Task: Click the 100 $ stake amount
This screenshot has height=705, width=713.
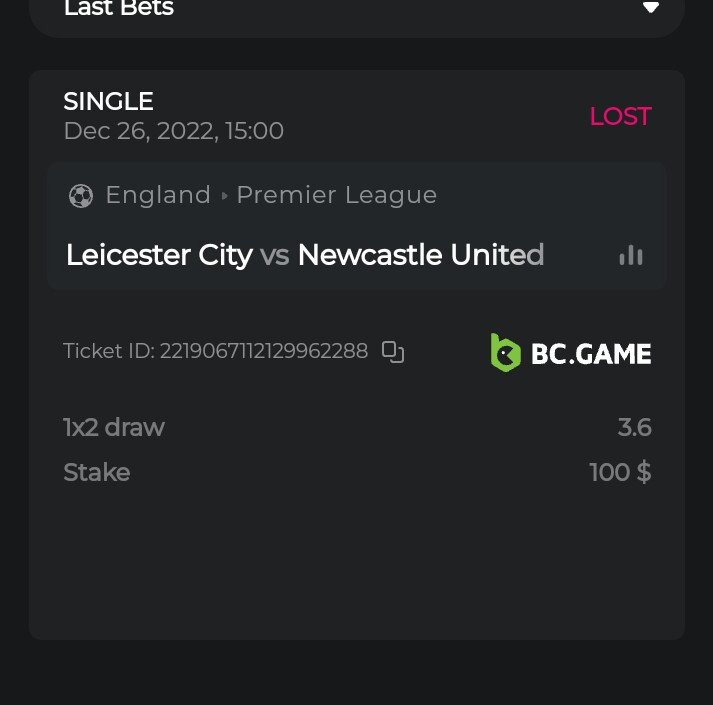Action: pyautogui.click(x=620, y=472)
